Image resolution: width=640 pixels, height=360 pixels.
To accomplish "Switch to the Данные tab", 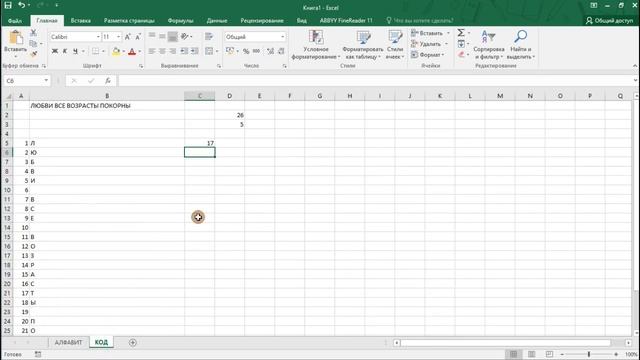I will pos(217,20).
